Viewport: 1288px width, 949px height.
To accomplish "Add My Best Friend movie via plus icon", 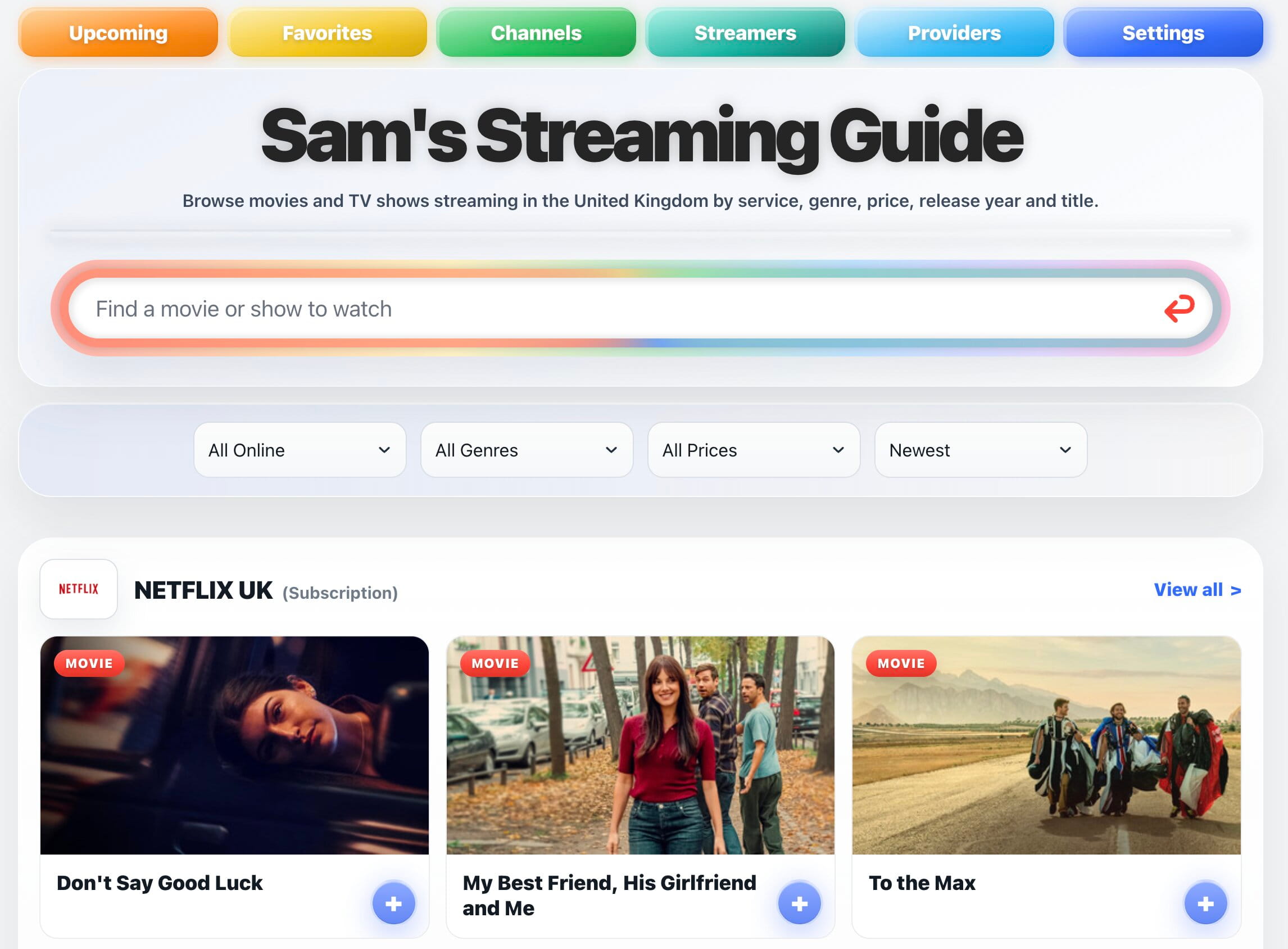I will click(799, 903).
